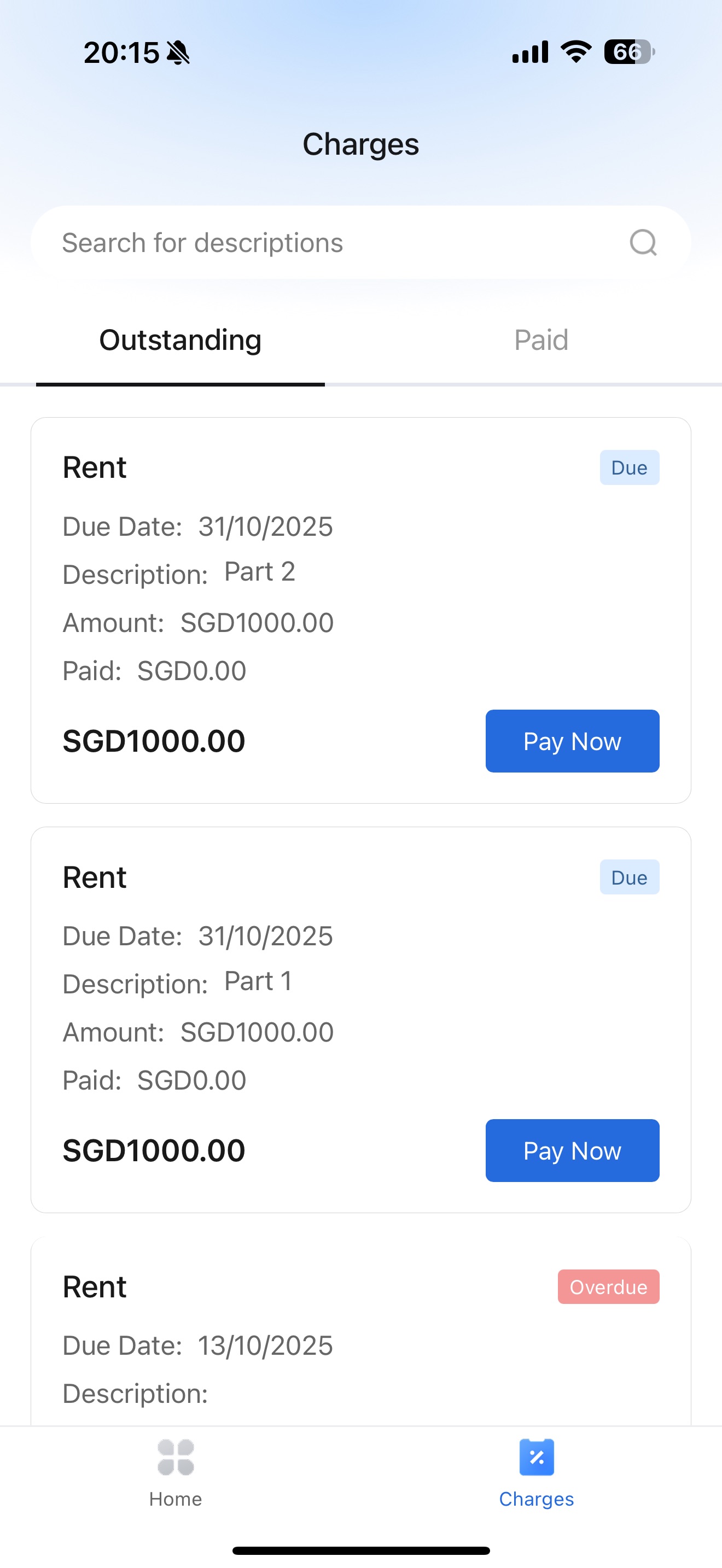Tap the status bar clock 20:15

pyautogui.click(x=121, y=53)
